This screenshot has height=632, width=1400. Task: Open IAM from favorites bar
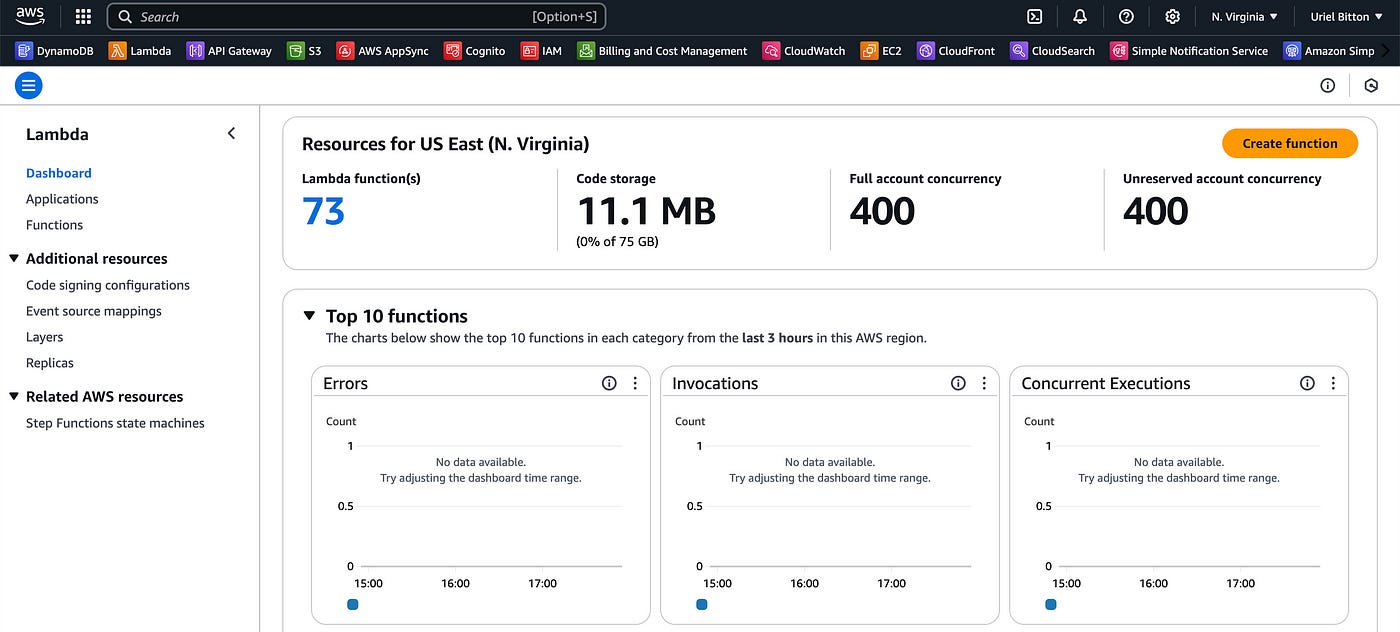pos(541,51)
